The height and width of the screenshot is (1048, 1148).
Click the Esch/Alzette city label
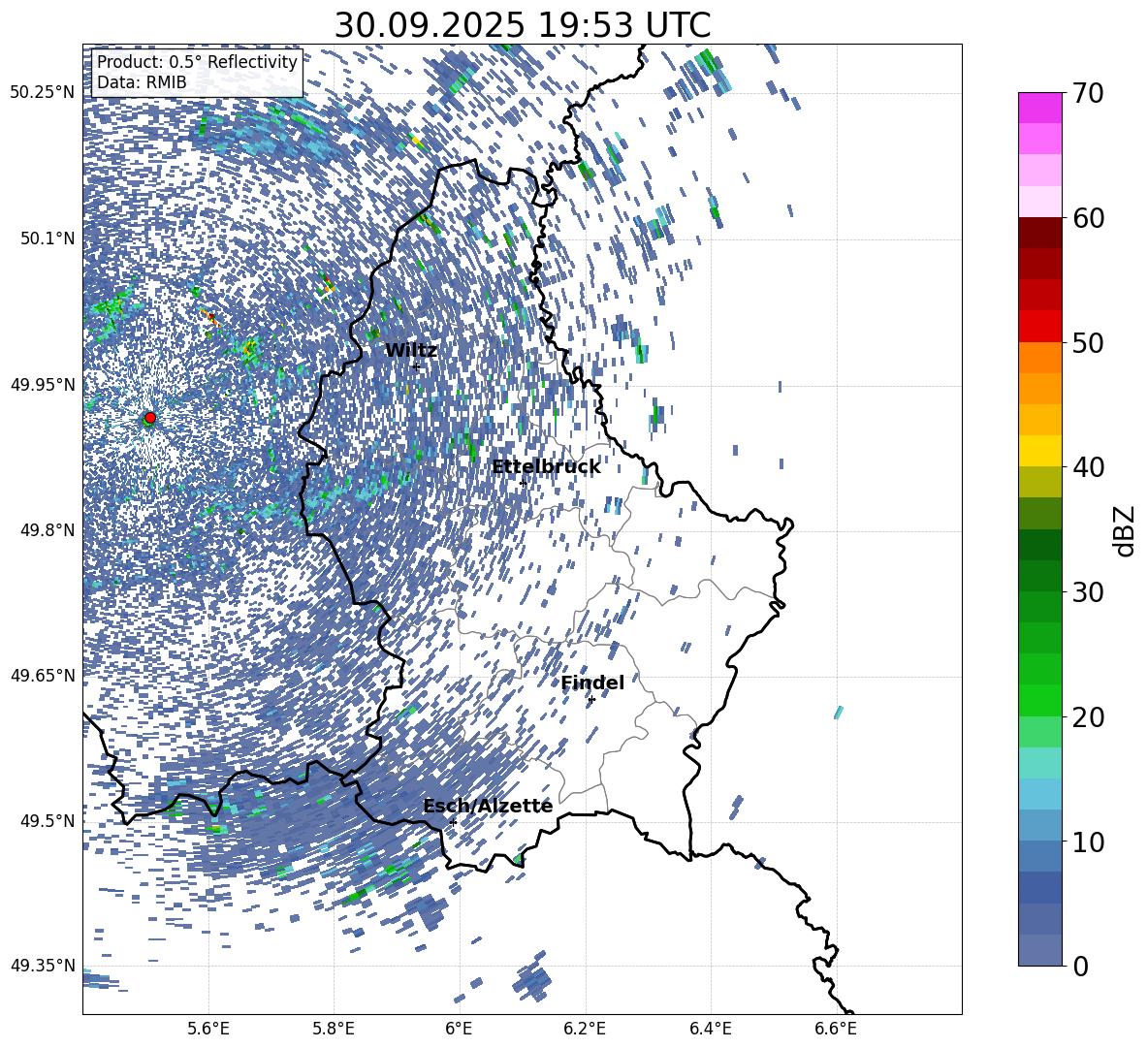pos(488,806)
